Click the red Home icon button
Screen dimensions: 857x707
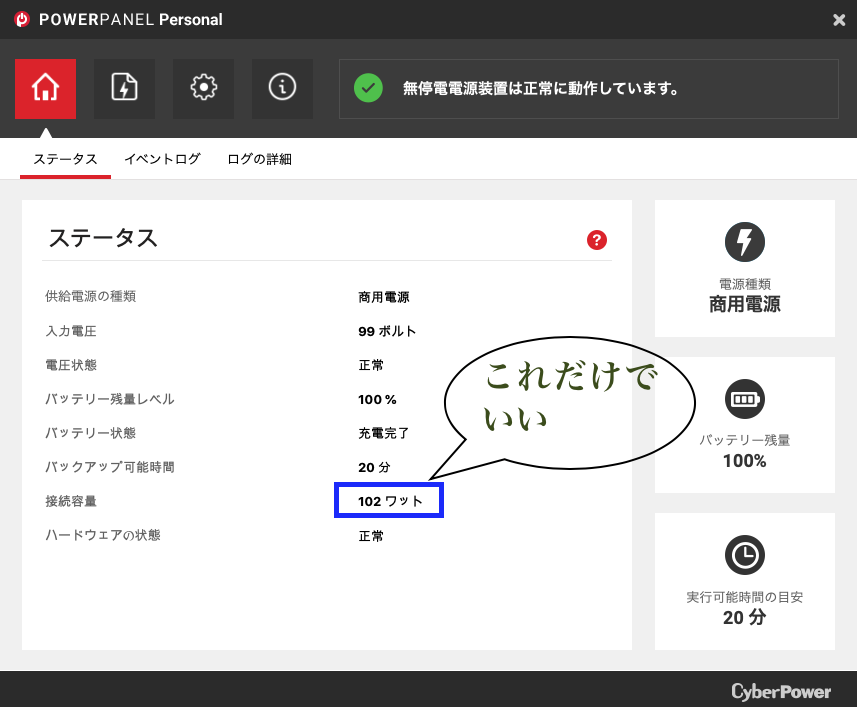[45, 88]
